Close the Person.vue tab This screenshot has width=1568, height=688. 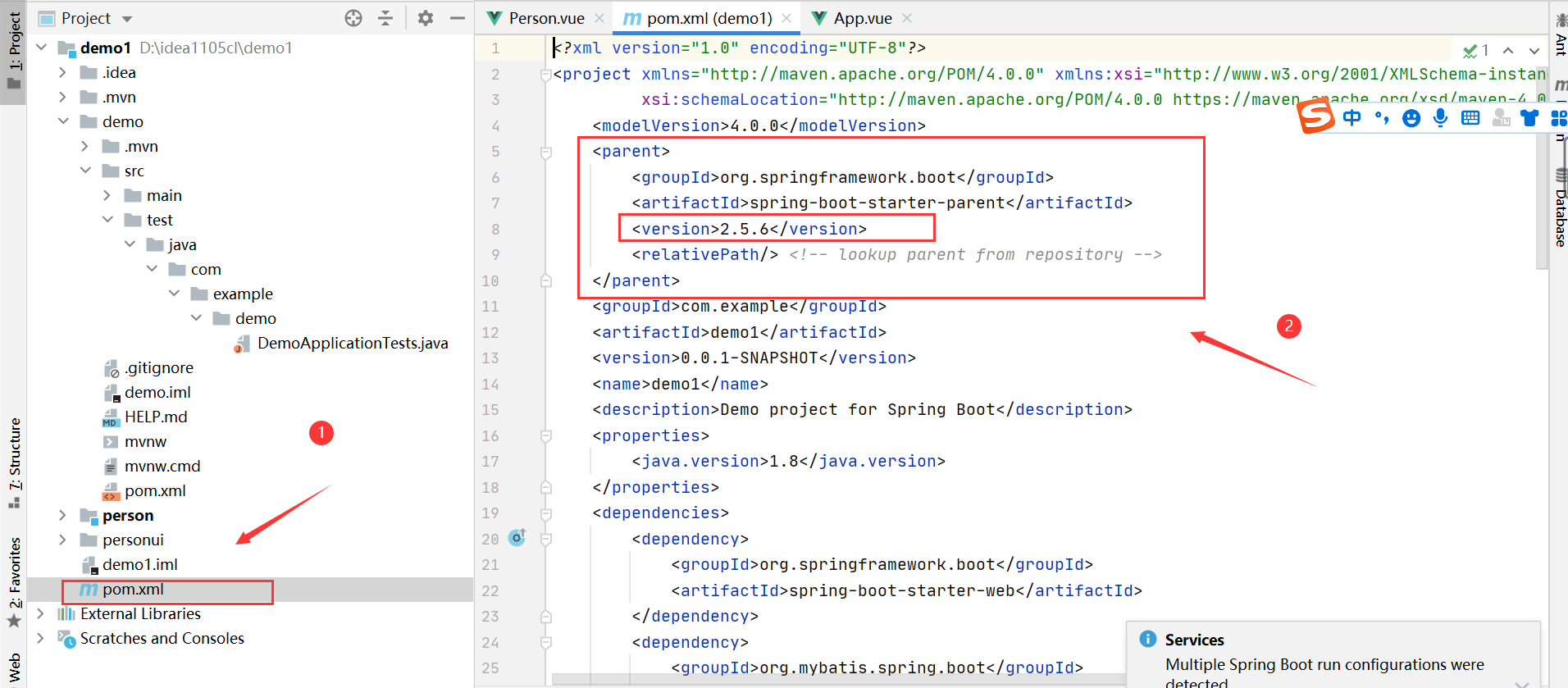(x=599, y=18)
